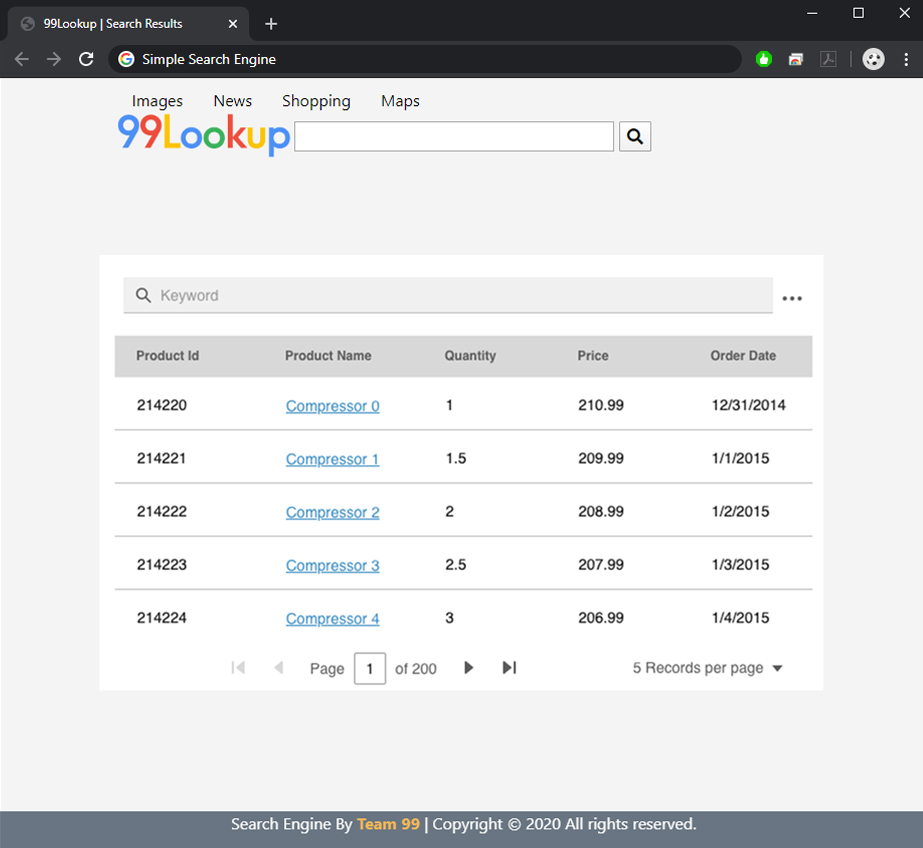
Task: Reload the page with refresh icon
Action: coord(86,59)
